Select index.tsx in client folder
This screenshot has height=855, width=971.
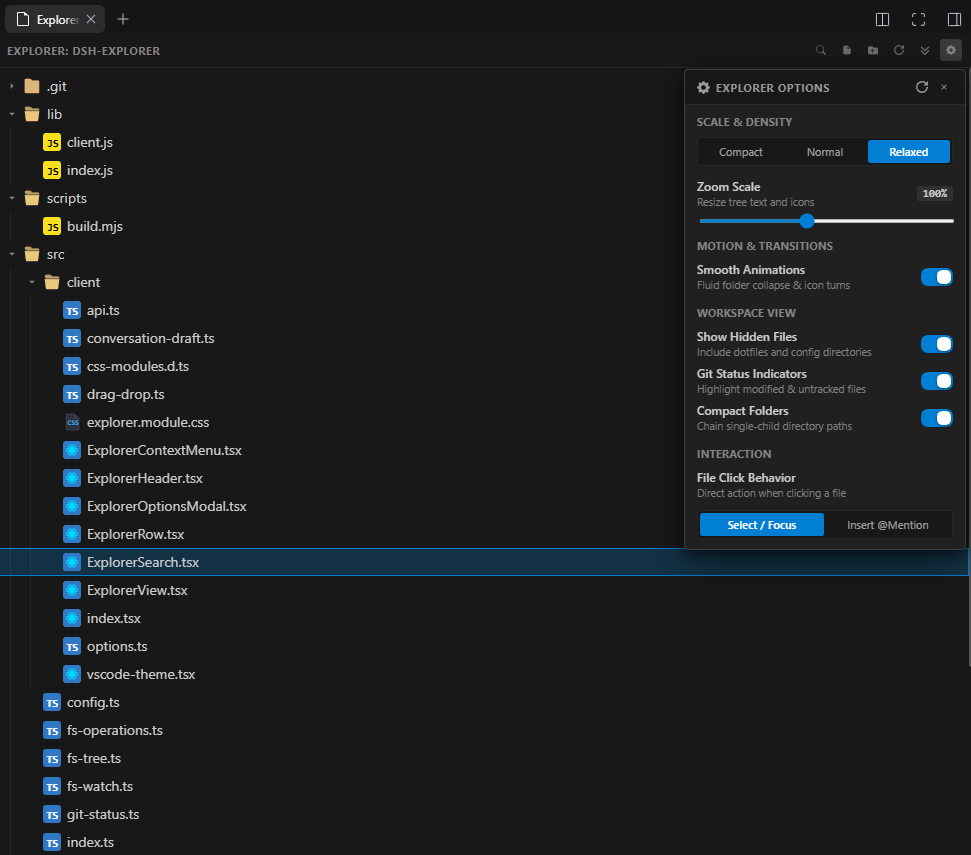pos(113,618)
